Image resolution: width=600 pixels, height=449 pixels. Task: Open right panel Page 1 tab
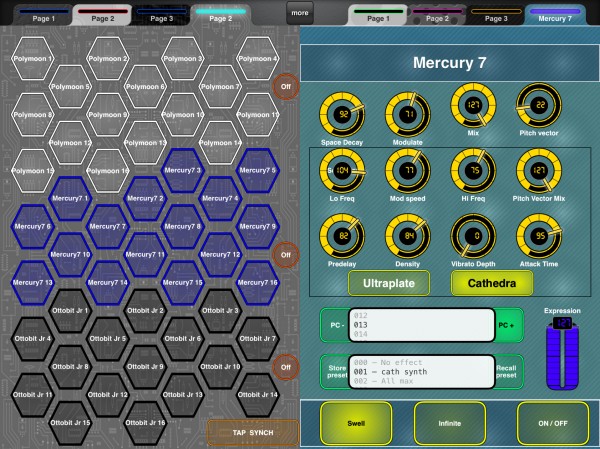coord(378,16)
